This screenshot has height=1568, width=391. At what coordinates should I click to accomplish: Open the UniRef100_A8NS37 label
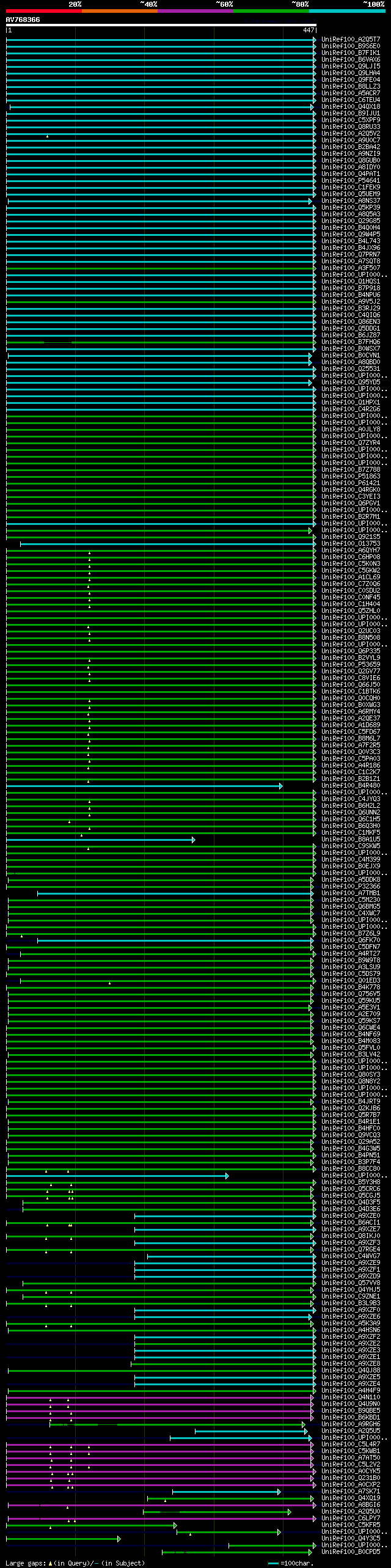tap(351, 201)
